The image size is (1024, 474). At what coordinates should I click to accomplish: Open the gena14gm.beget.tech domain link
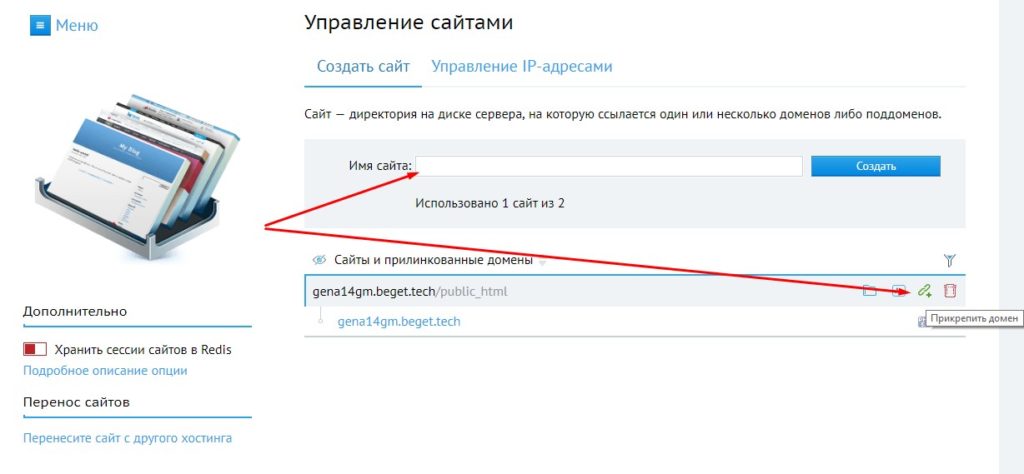(399, 322)
